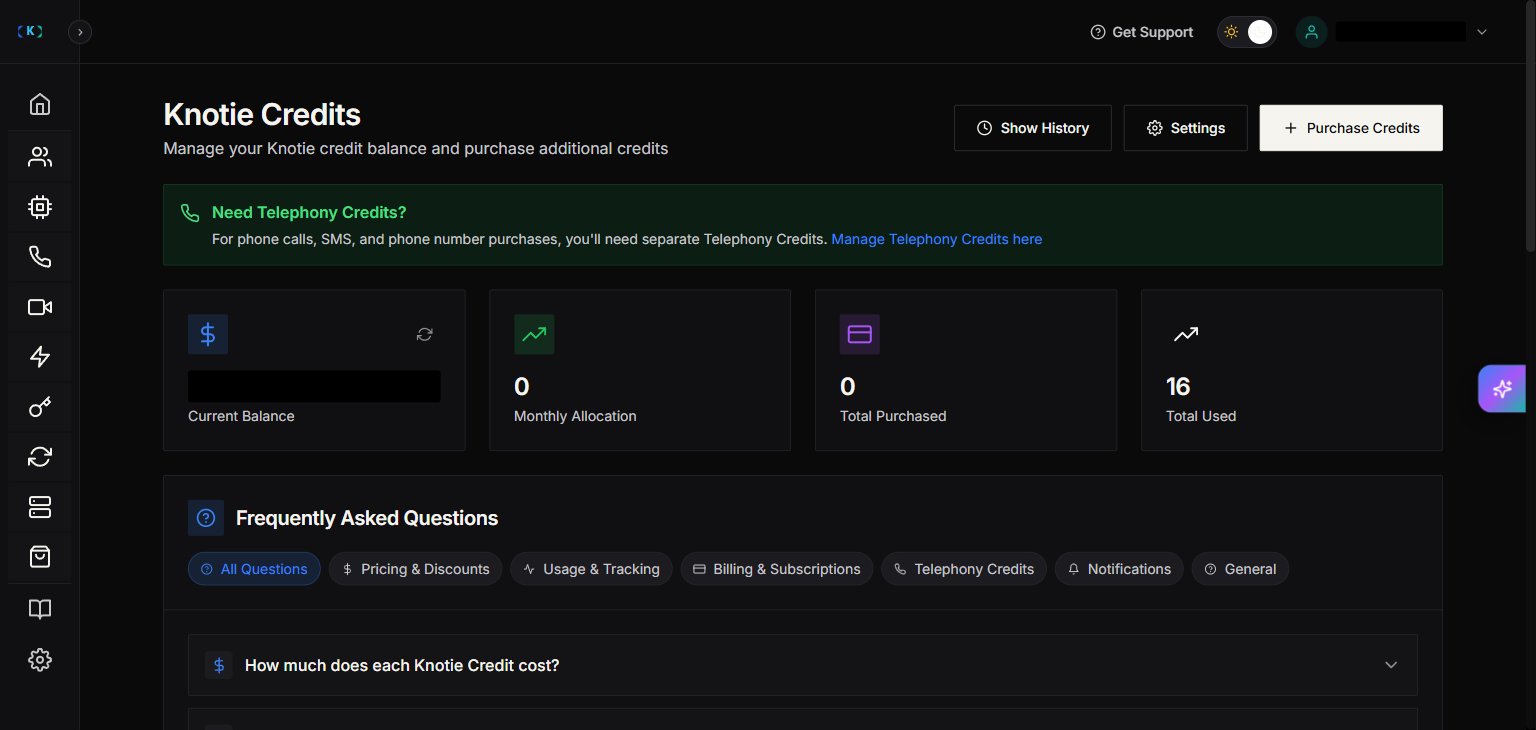This screenshot has width=1536, height=730.
Task: Click the Purchase Credits button
Action: (1351, 128)
